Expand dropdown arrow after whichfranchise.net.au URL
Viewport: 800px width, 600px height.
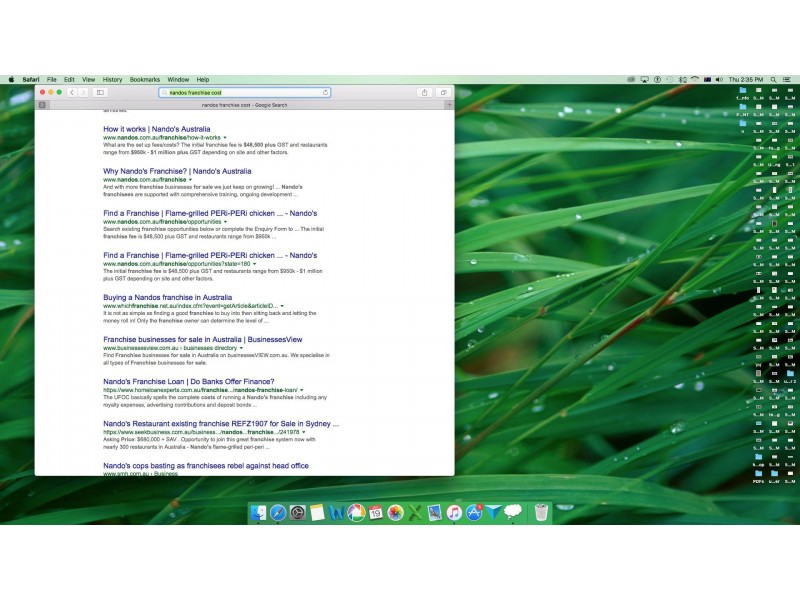coord(282,306)
